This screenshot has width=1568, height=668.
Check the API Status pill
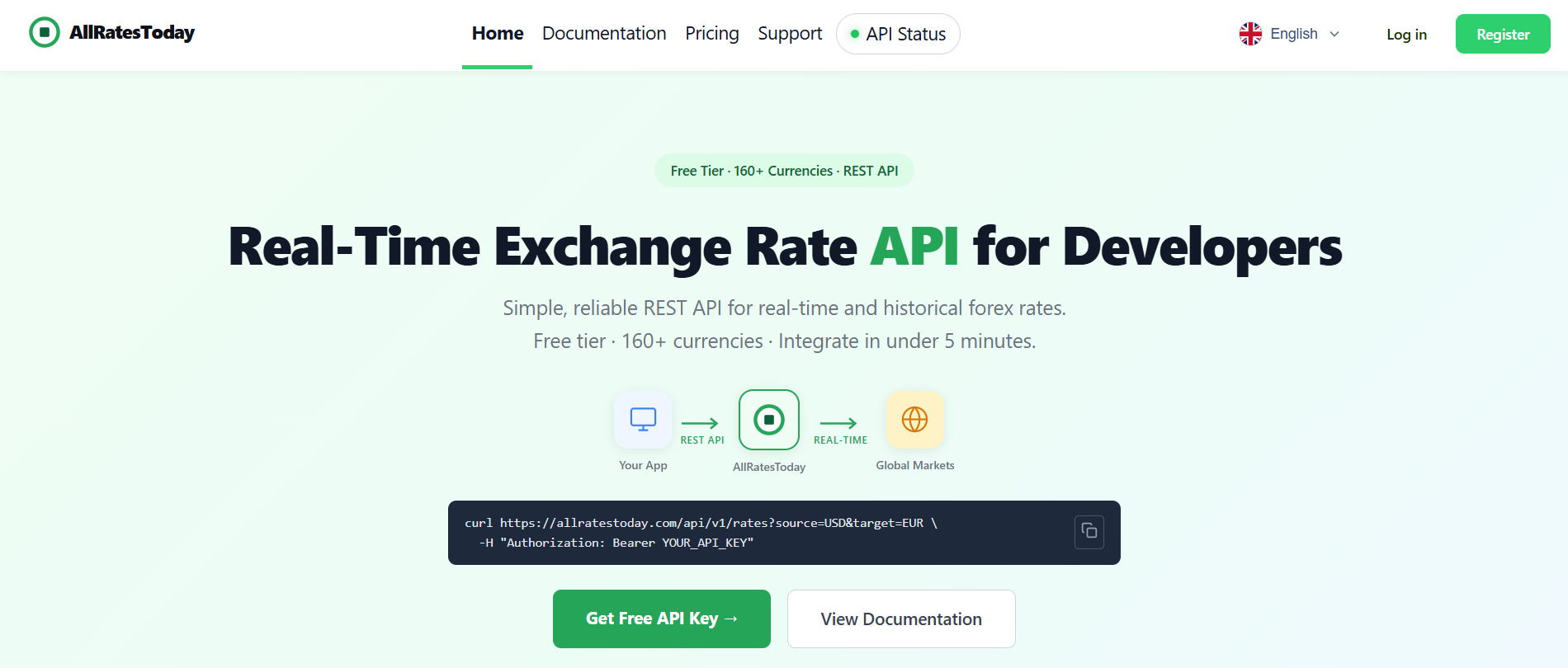[x=898, y=34]
